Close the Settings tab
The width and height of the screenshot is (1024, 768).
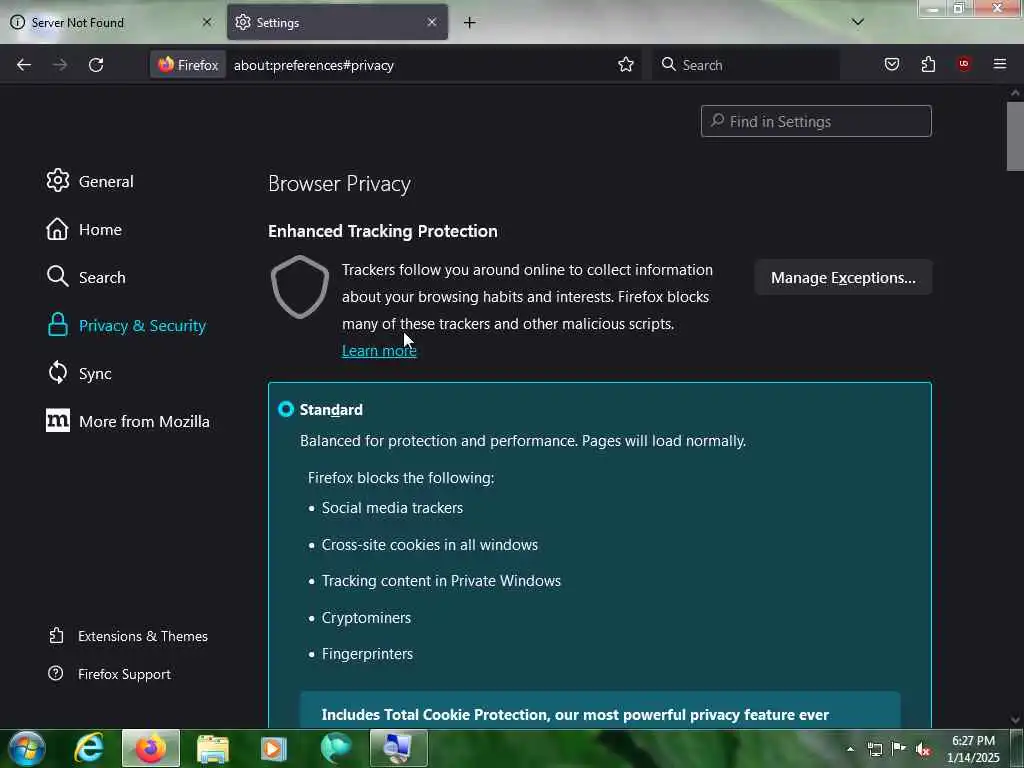click(x=432, y=22)
